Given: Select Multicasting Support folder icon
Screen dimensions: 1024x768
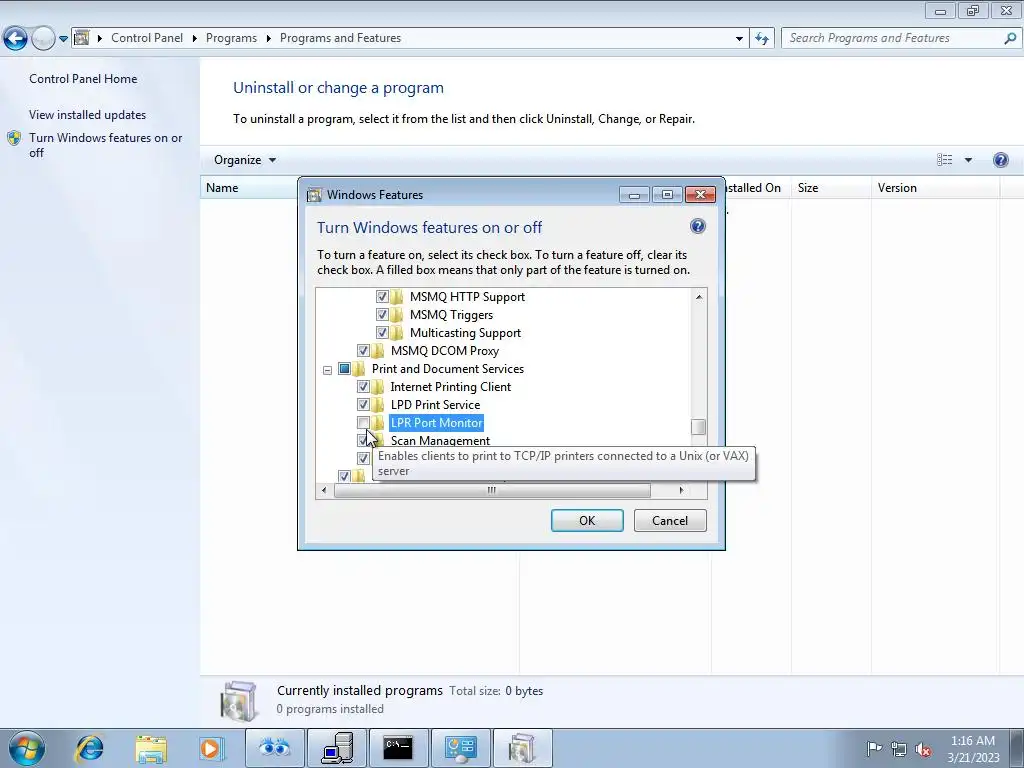Looking at the screenshot, I should [397, 332].
